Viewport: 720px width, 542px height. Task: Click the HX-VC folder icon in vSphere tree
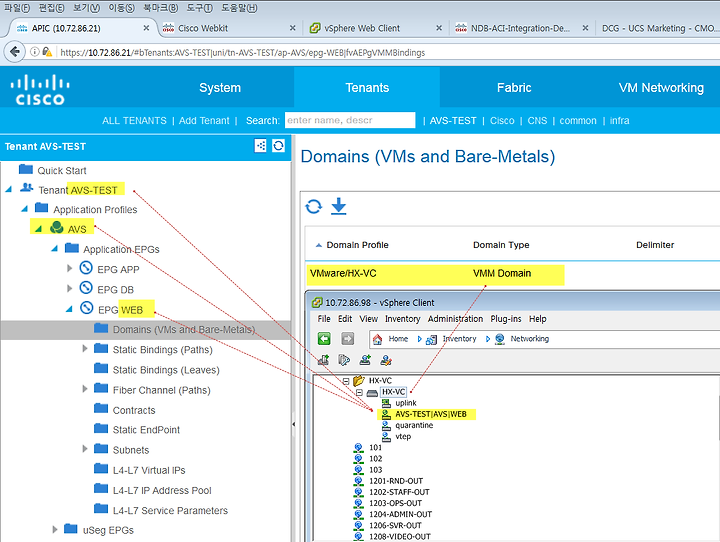359,380
